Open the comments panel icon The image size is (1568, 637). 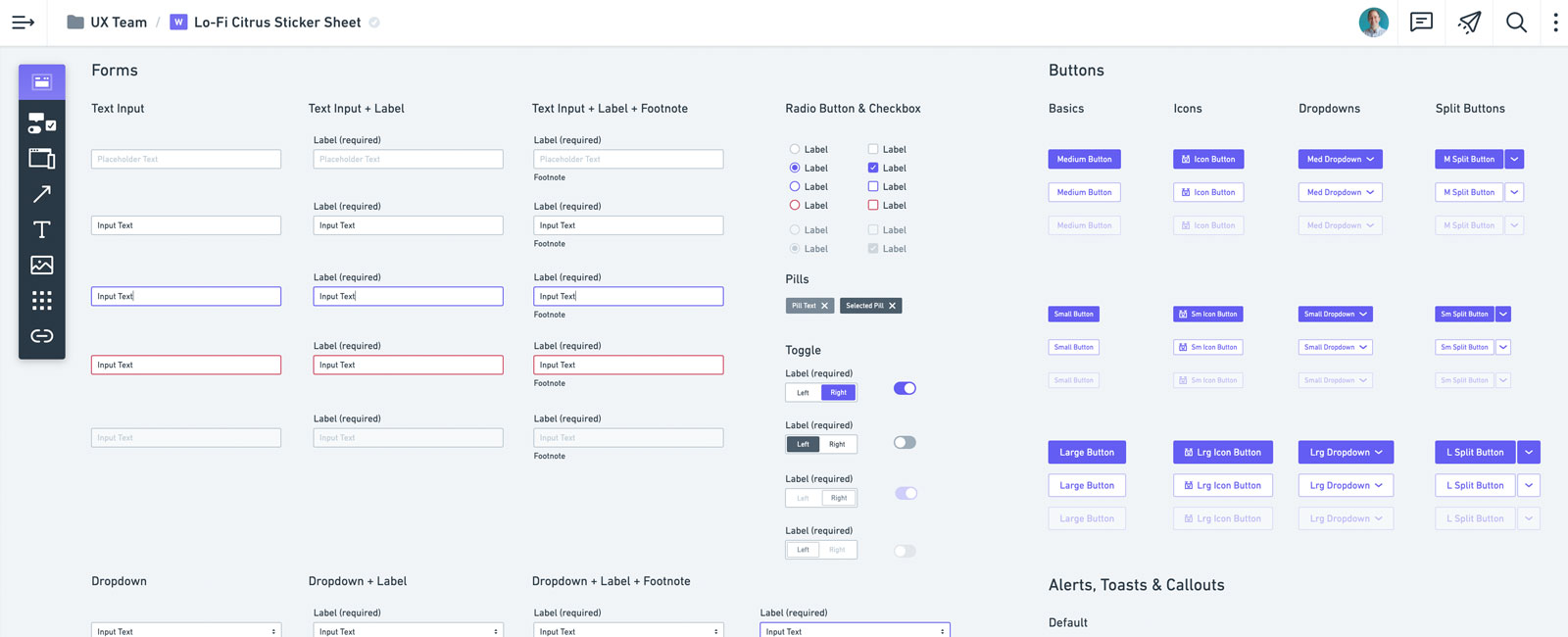click(1421, 23)
